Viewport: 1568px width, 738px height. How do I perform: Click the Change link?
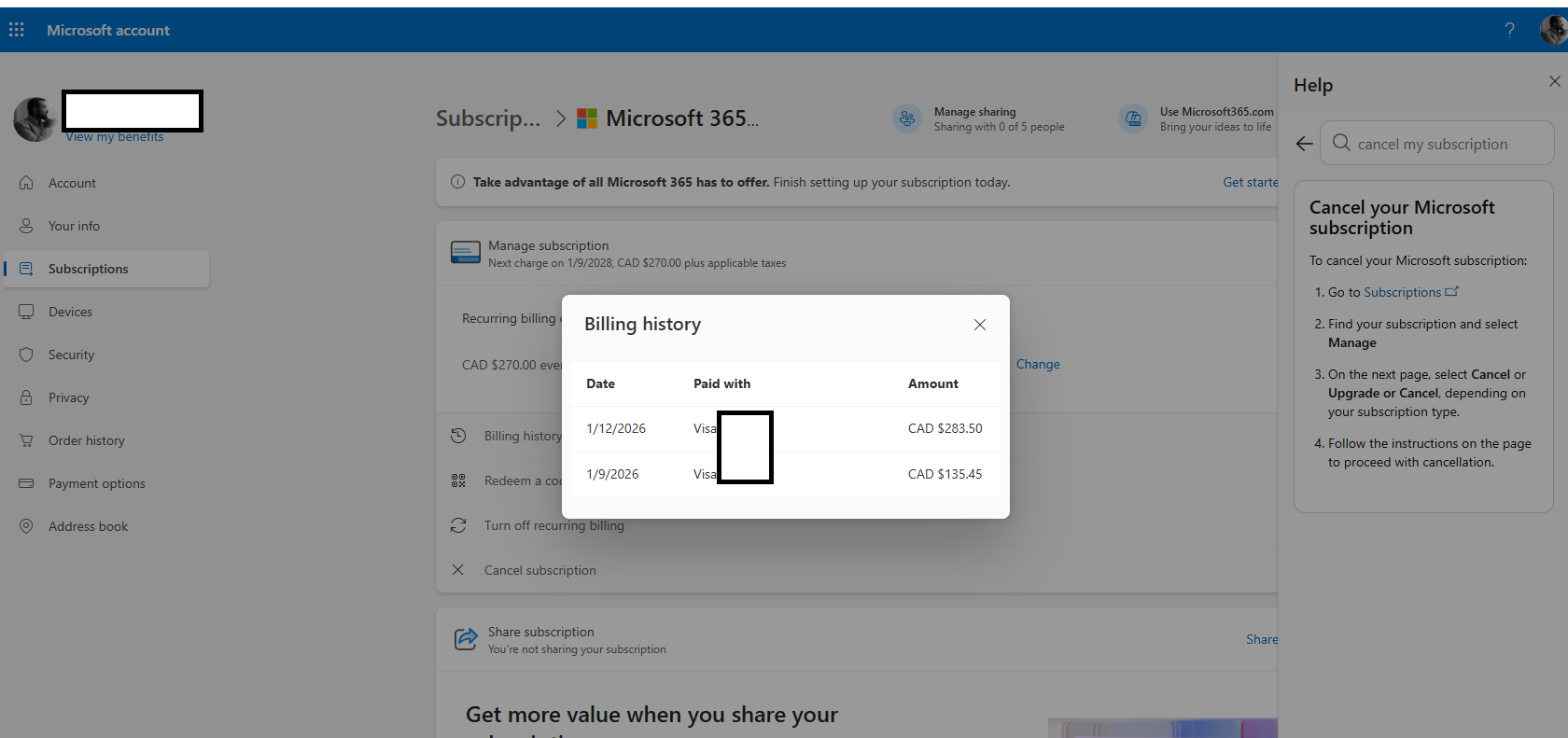(x=1038, y=364)
